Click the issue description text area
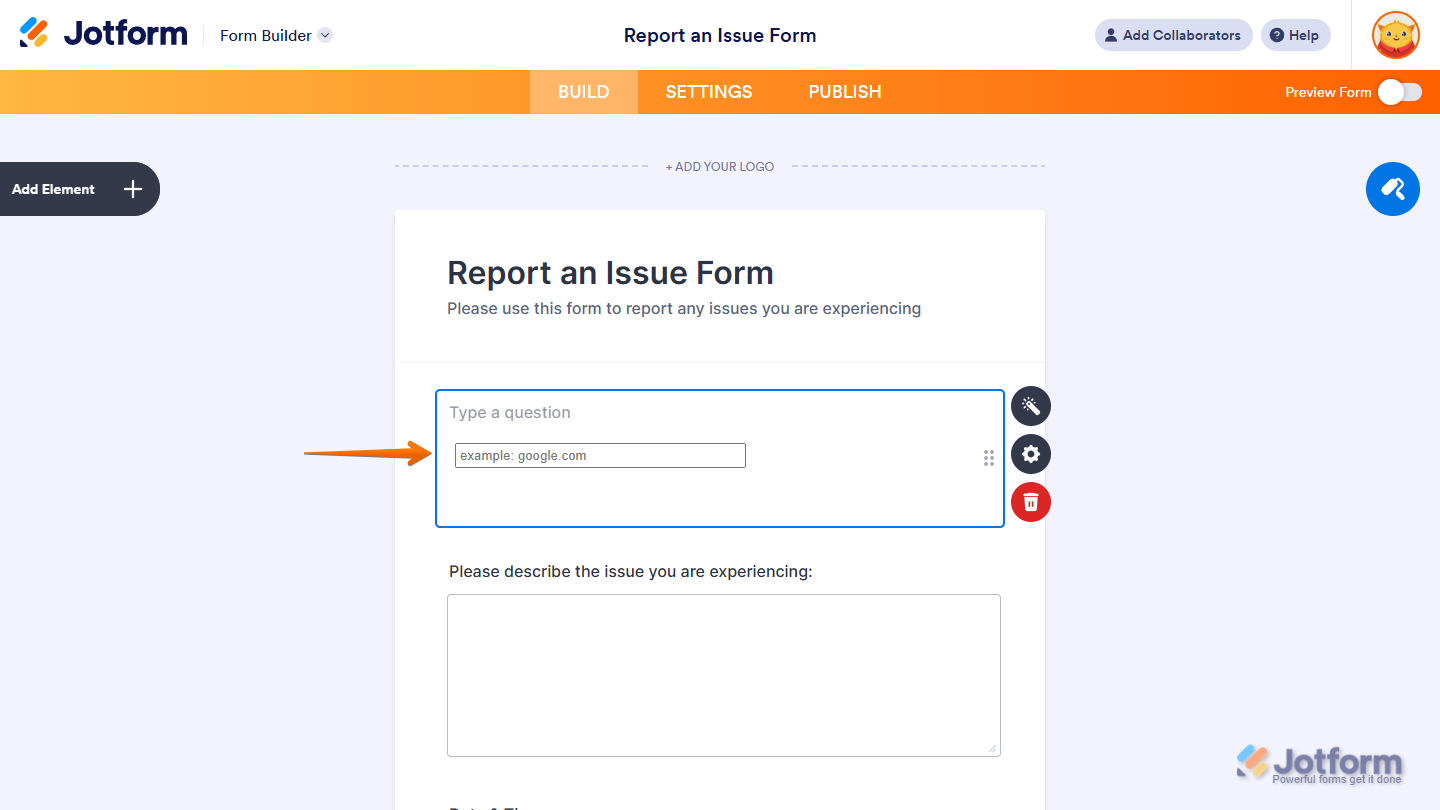The width and height of the screenshot is (1440, 810). (x=723, y=675)
